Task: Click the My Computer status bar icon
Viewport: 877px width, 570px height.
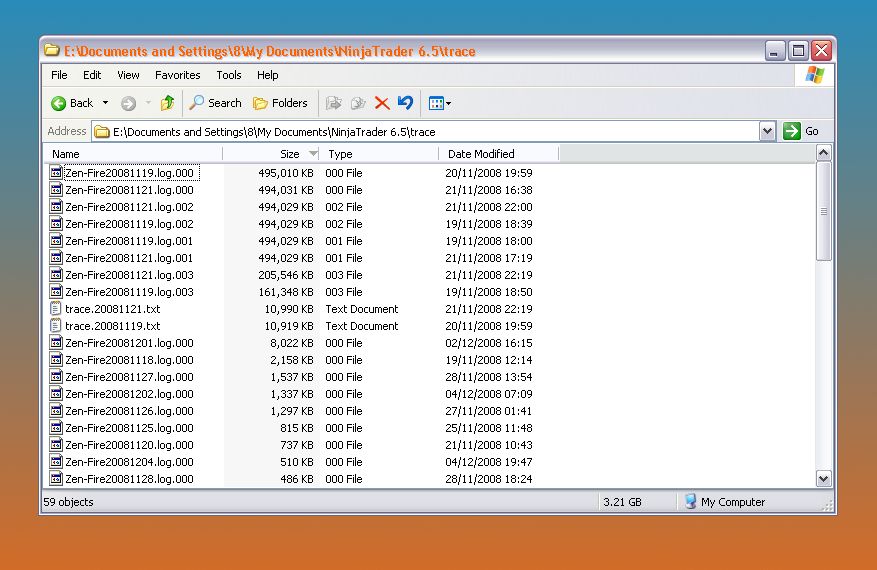Action: (x=691, y=502)
